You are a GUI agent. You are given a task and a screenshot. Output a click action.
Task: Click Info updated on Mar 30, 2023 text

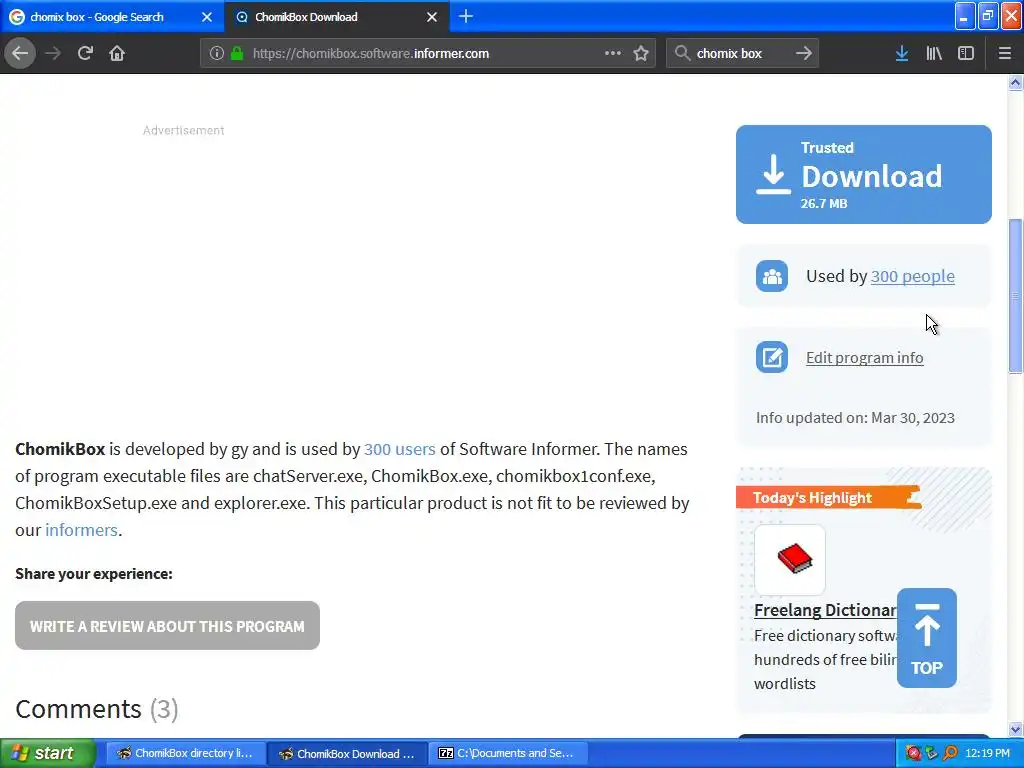coord(855,418)
